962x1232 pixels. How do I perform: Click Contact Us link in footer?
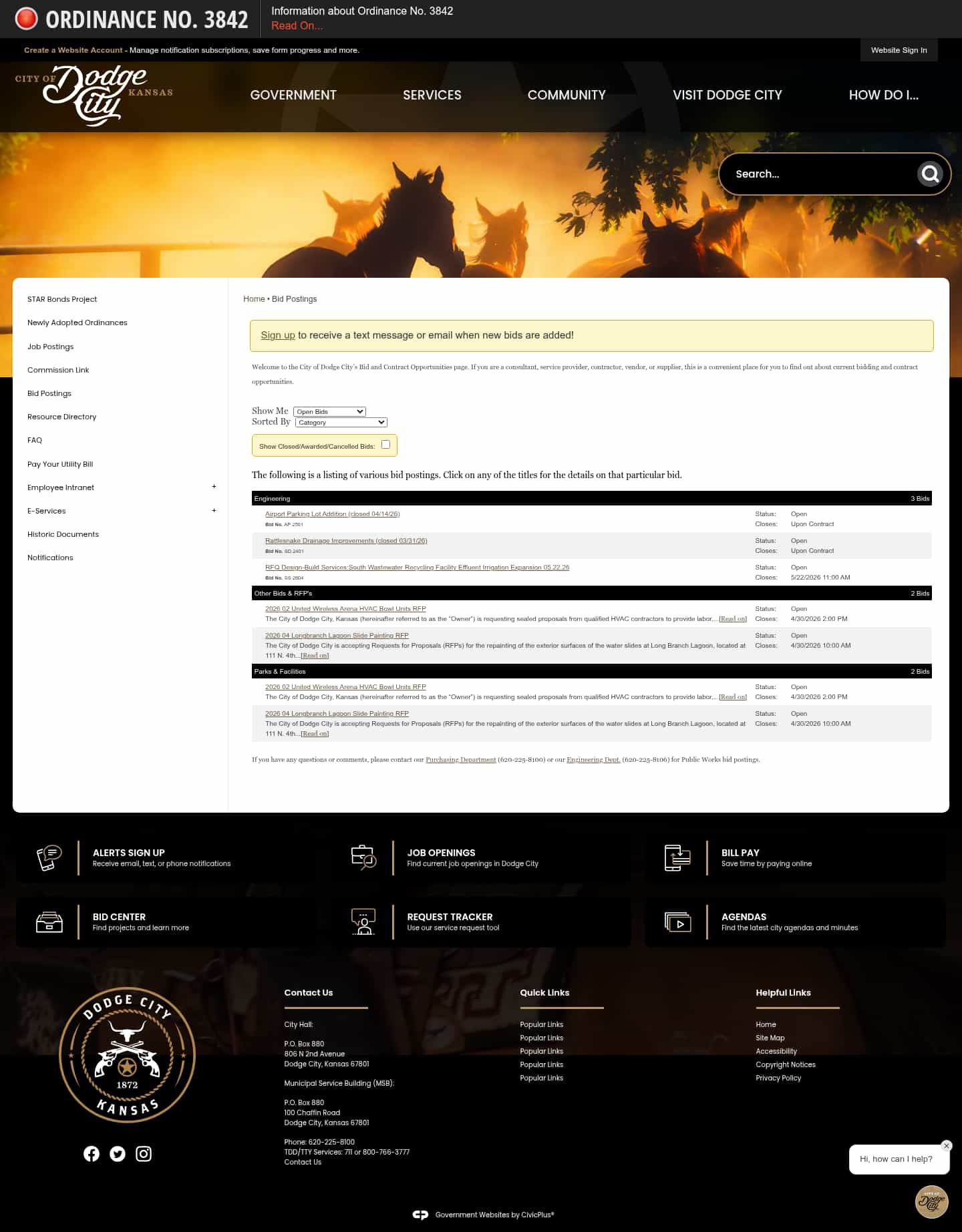[x=303, y=1162]
